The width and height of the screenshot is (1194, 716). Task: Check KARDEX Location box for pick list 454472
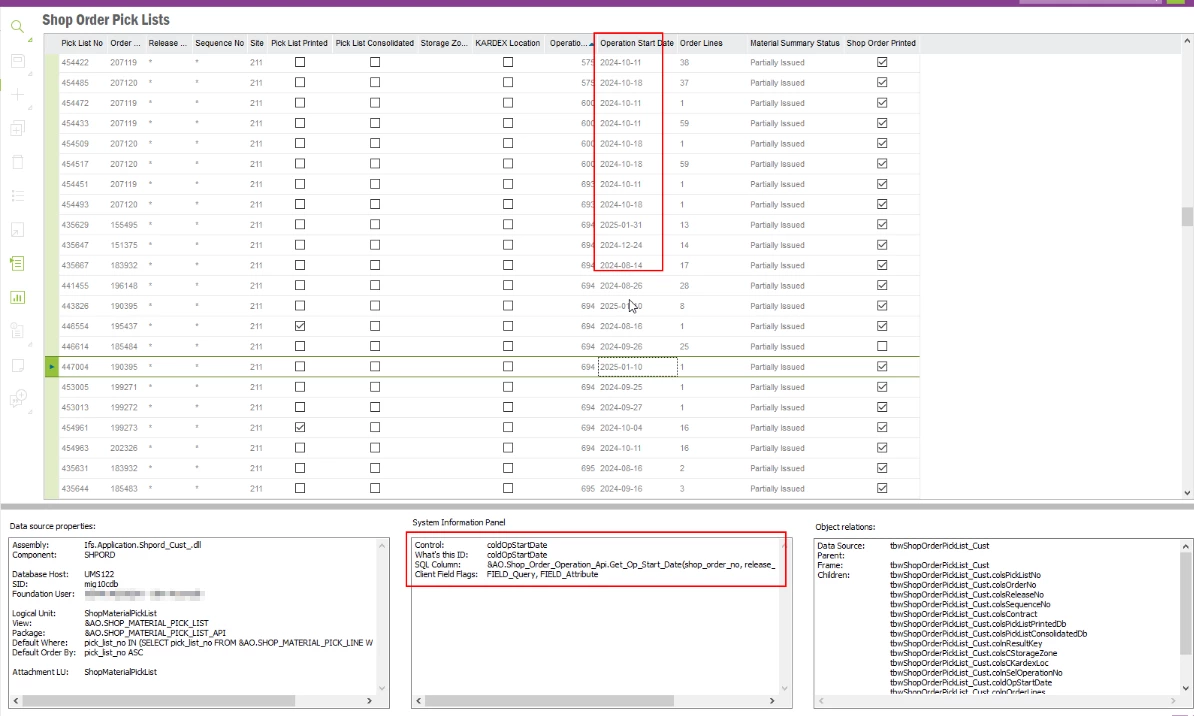[x=508, y=103]
